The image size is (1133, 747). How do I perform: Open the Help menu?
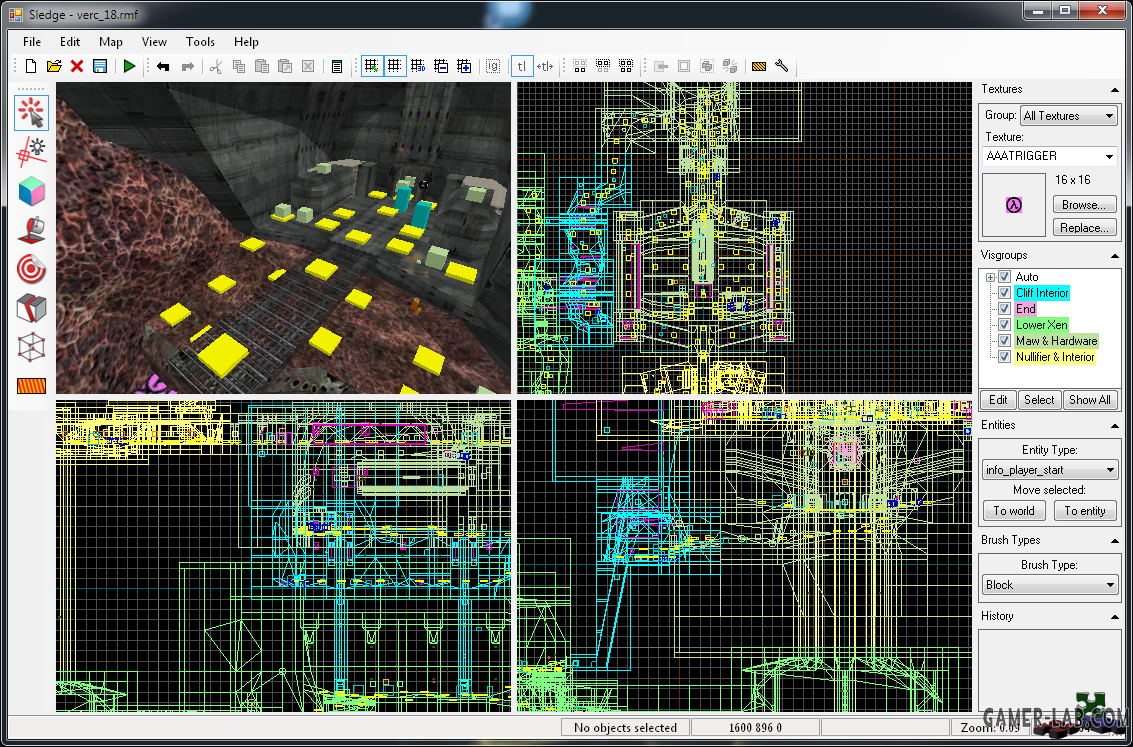(246, 42)
